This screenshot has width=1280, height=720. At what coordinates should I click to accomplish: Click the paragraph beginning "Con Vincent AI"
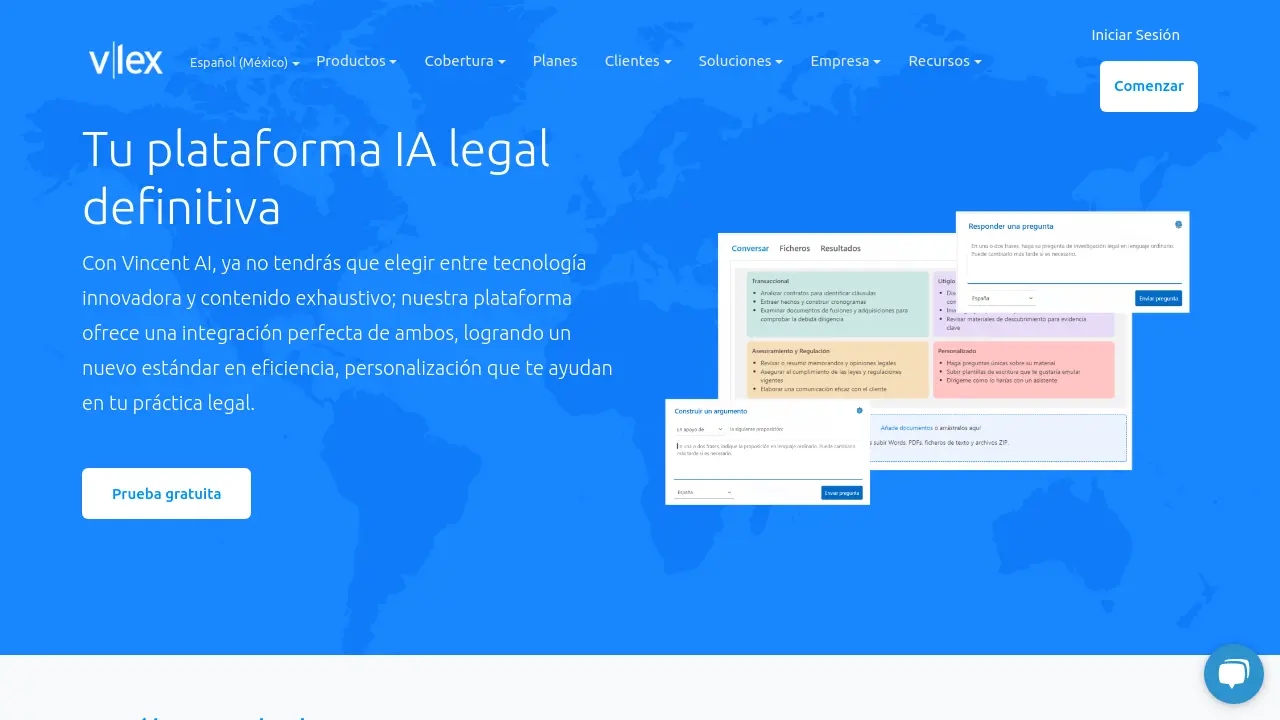347,333
